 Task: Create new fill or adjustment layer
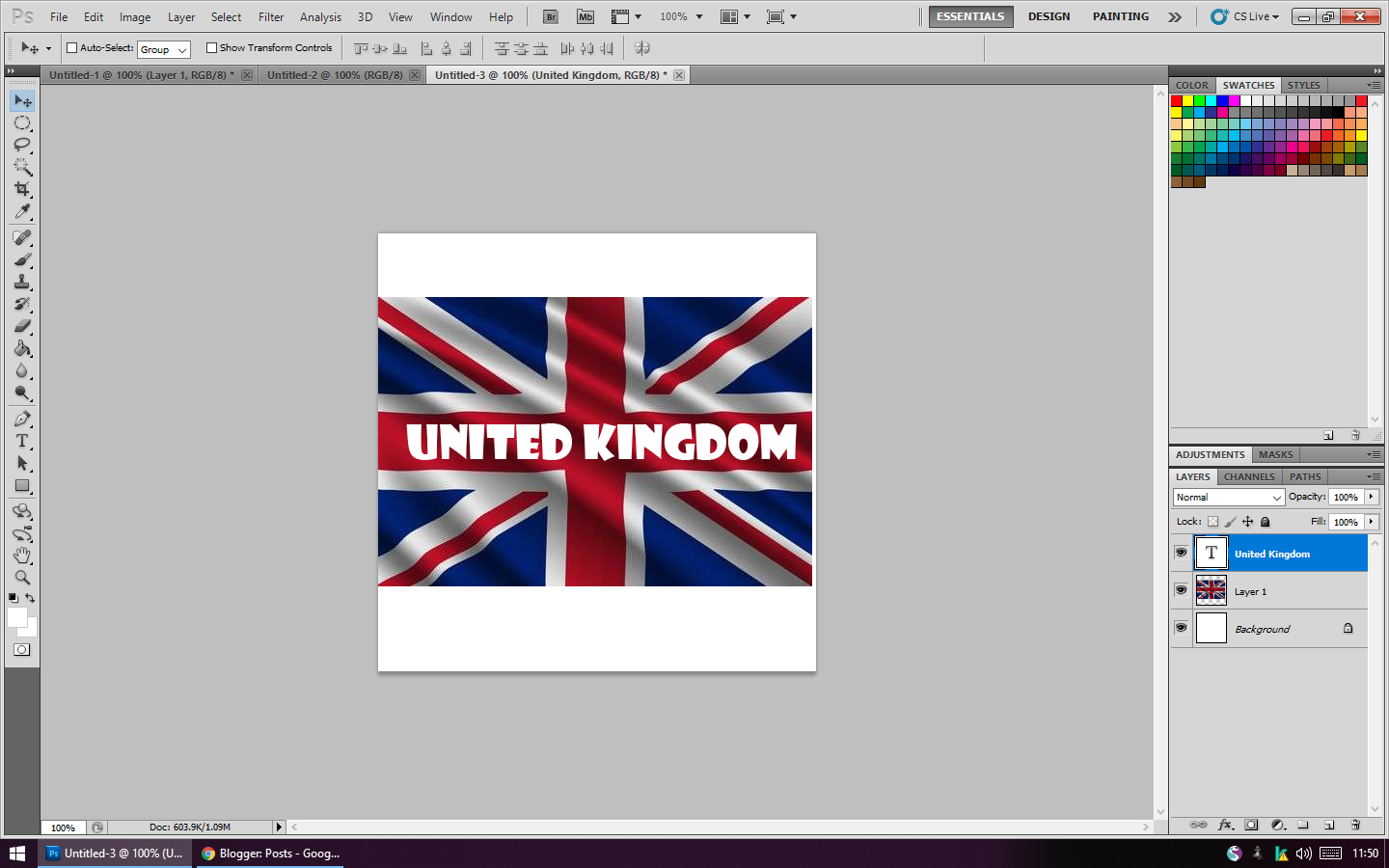click(x=1278, y=826)
